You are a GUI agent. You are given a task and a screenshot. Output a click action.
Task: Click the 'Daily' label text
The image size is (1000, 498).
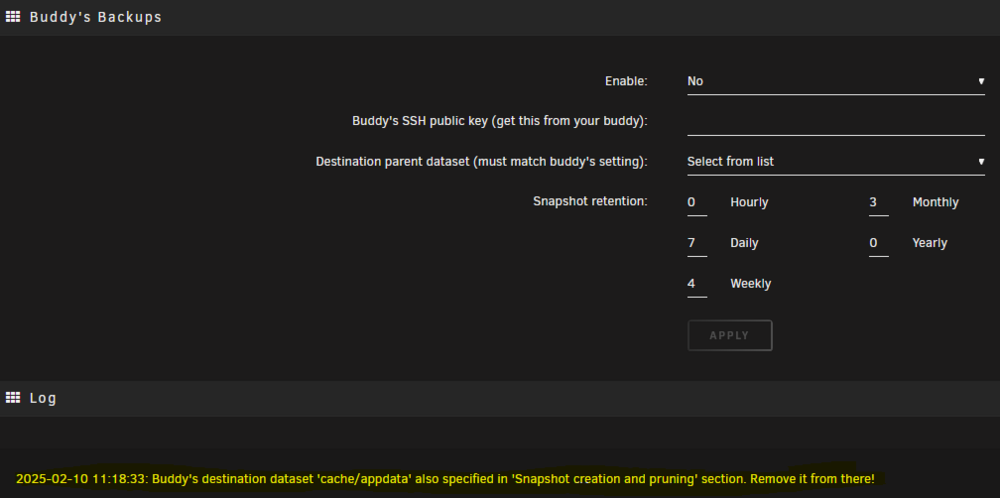pyautogui.click(x=744, y=243)
